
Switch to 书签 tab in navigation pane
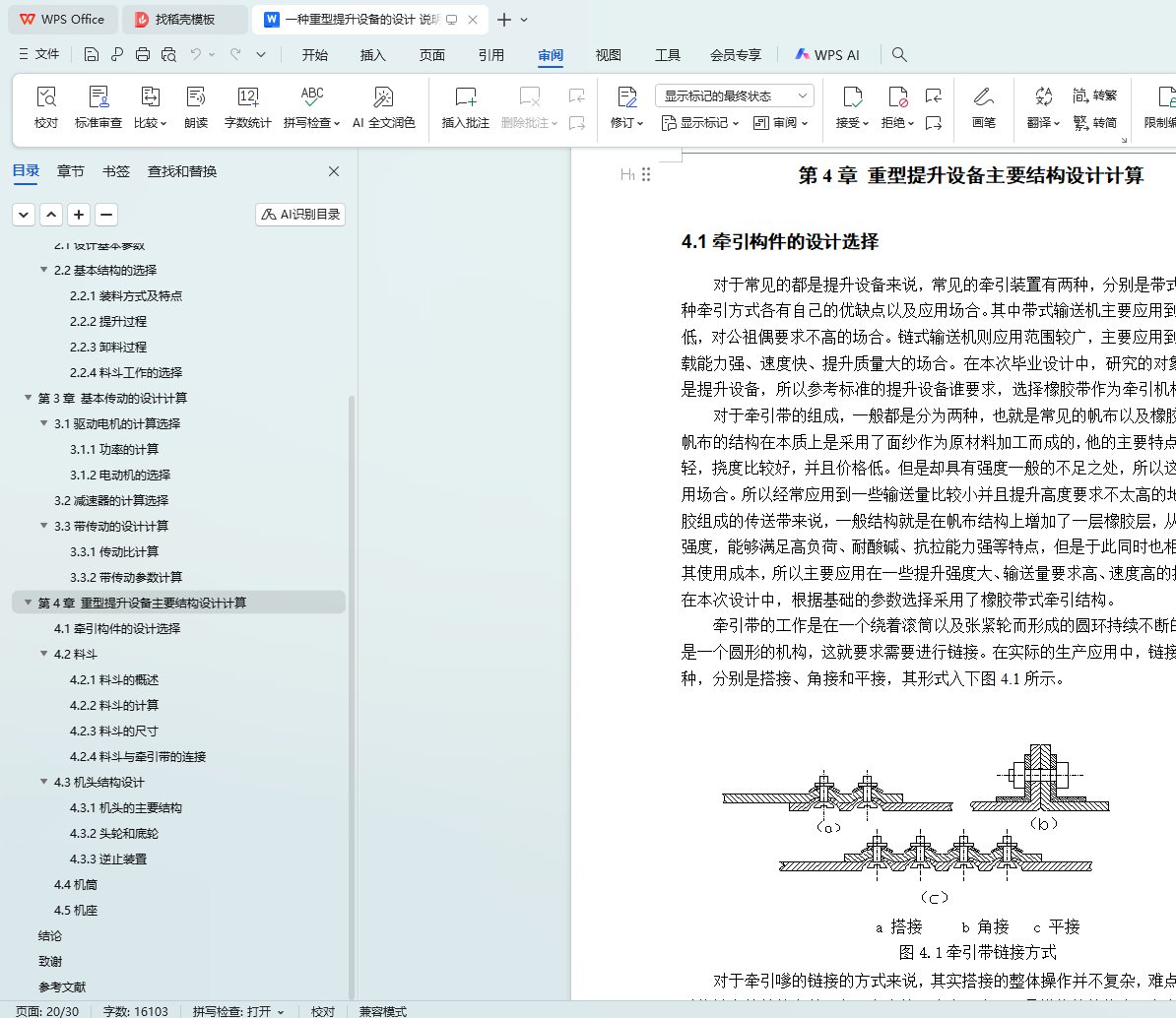click(116, 171)
